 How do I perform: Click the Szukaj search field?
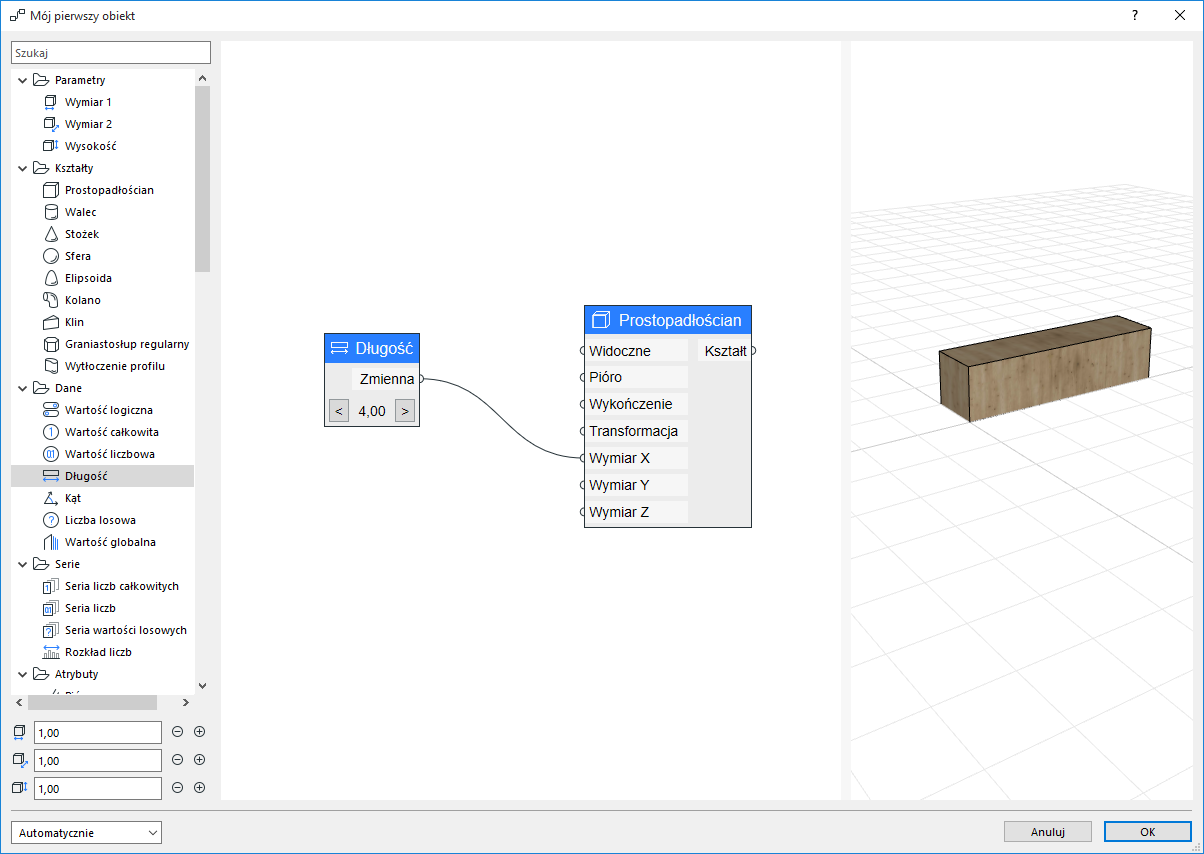pos(110,53)
